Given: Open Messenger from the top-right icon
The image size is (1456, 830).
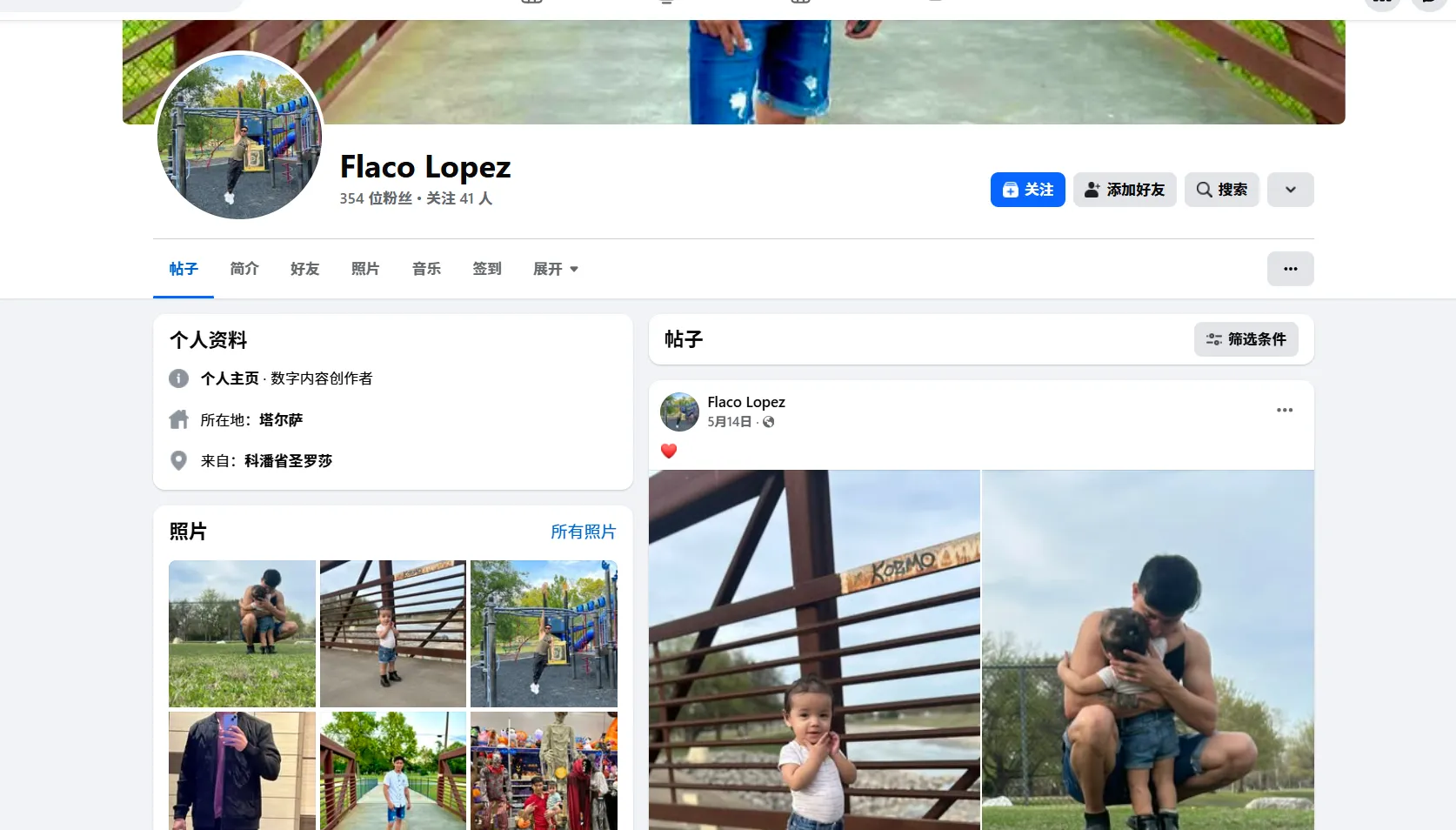Looking at the screenshot, I should point(1427,3).
